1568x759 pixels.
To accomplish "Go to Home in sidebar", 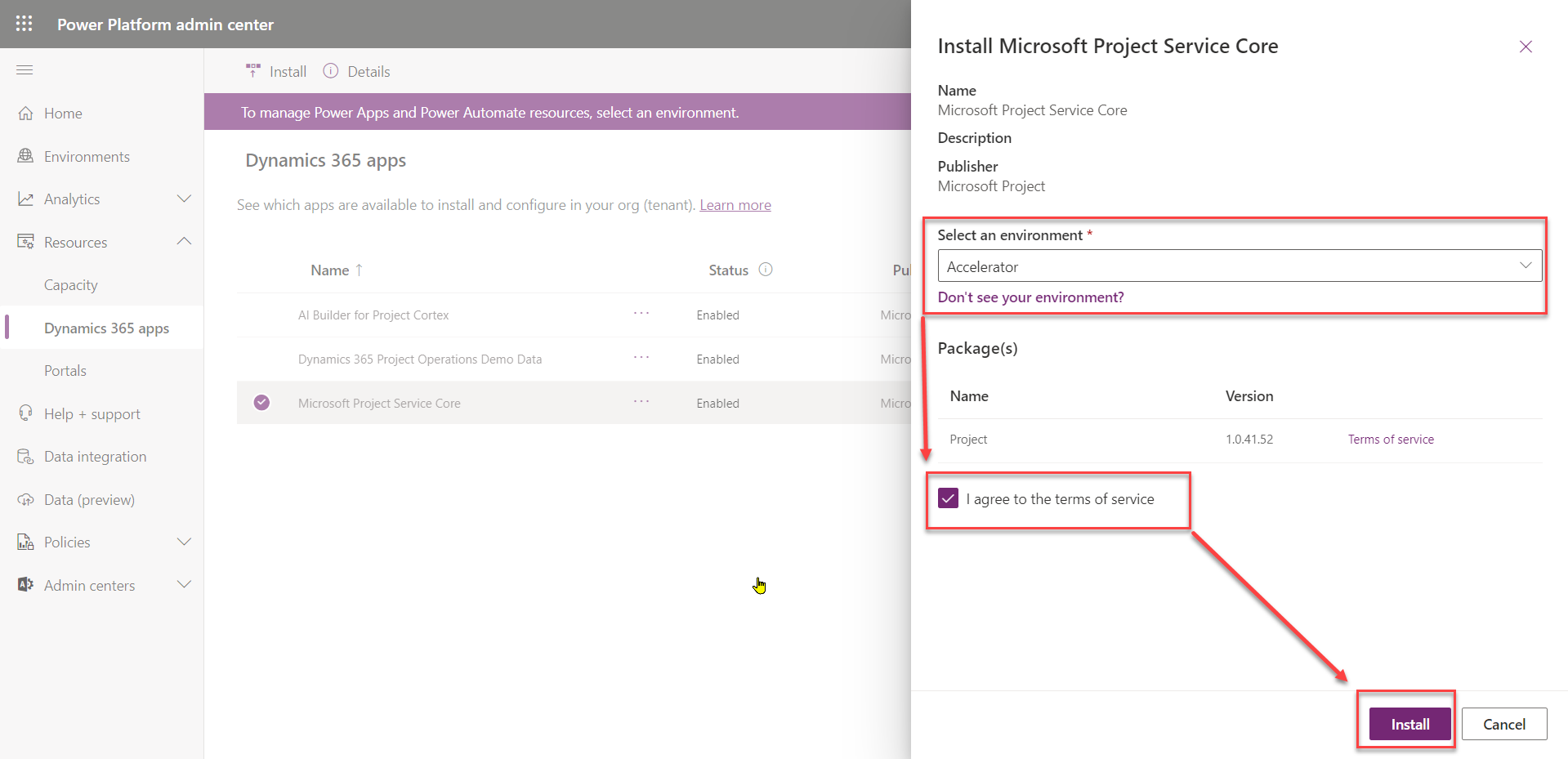I will pyautogui.click(x=63, y=114).
